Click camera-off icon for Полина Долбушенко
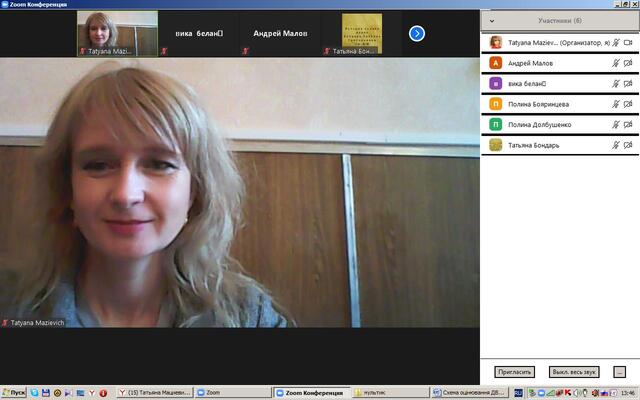640x400 pixels. coord(628,124)
